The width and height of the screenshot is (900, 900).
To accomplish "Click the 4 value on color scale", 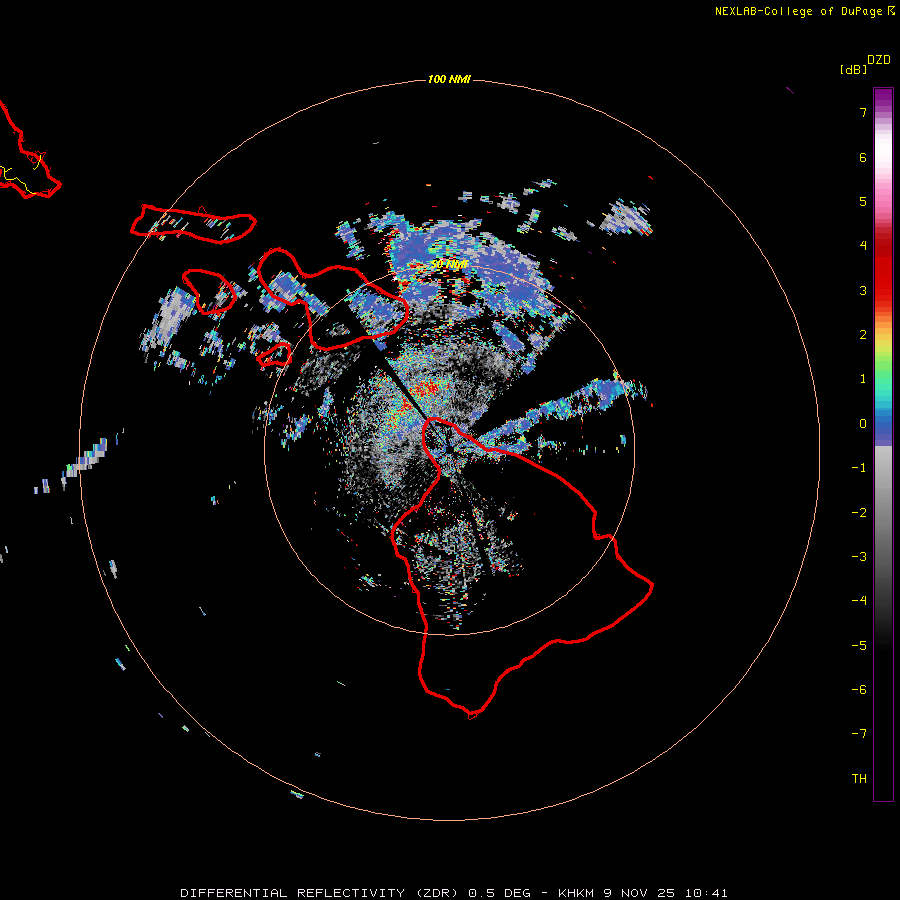I will (863, 246).
